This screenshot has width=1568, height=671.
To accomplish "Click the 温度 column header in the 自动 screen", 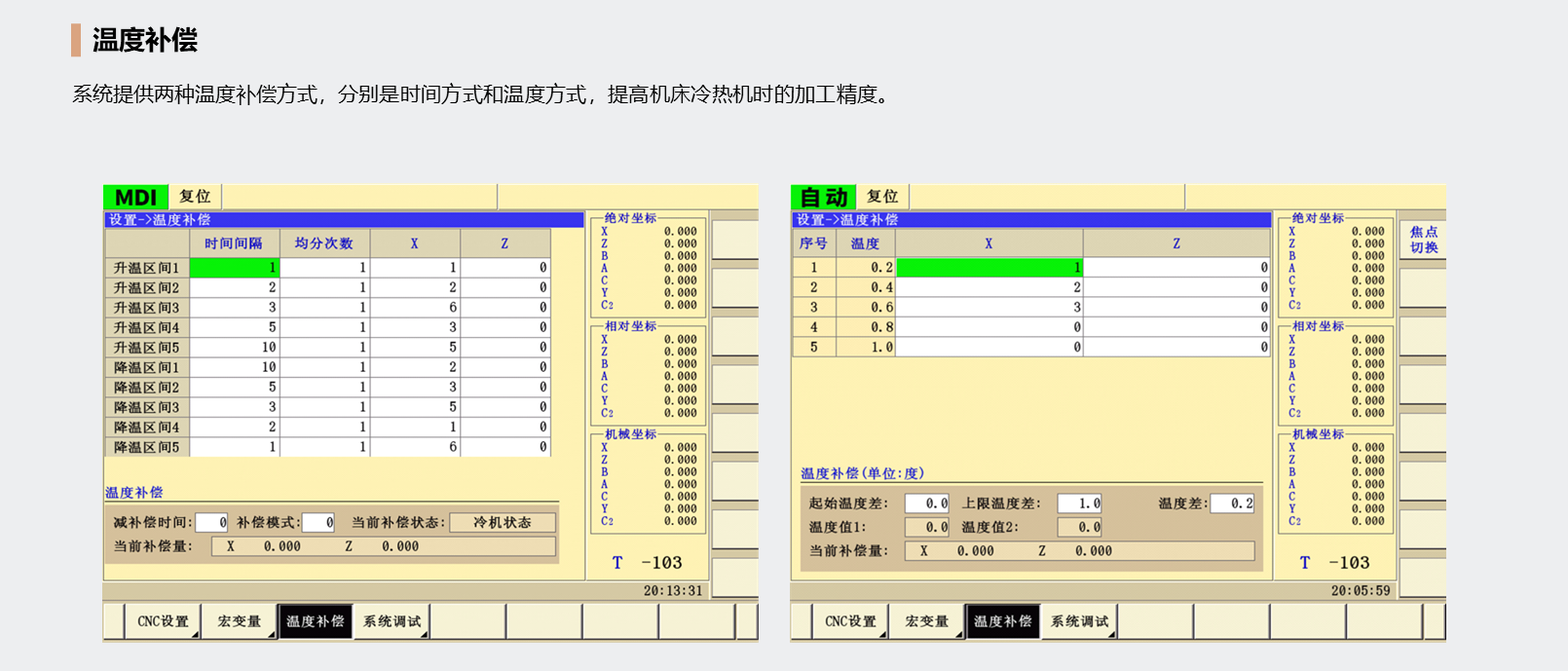I will point(865,243).
